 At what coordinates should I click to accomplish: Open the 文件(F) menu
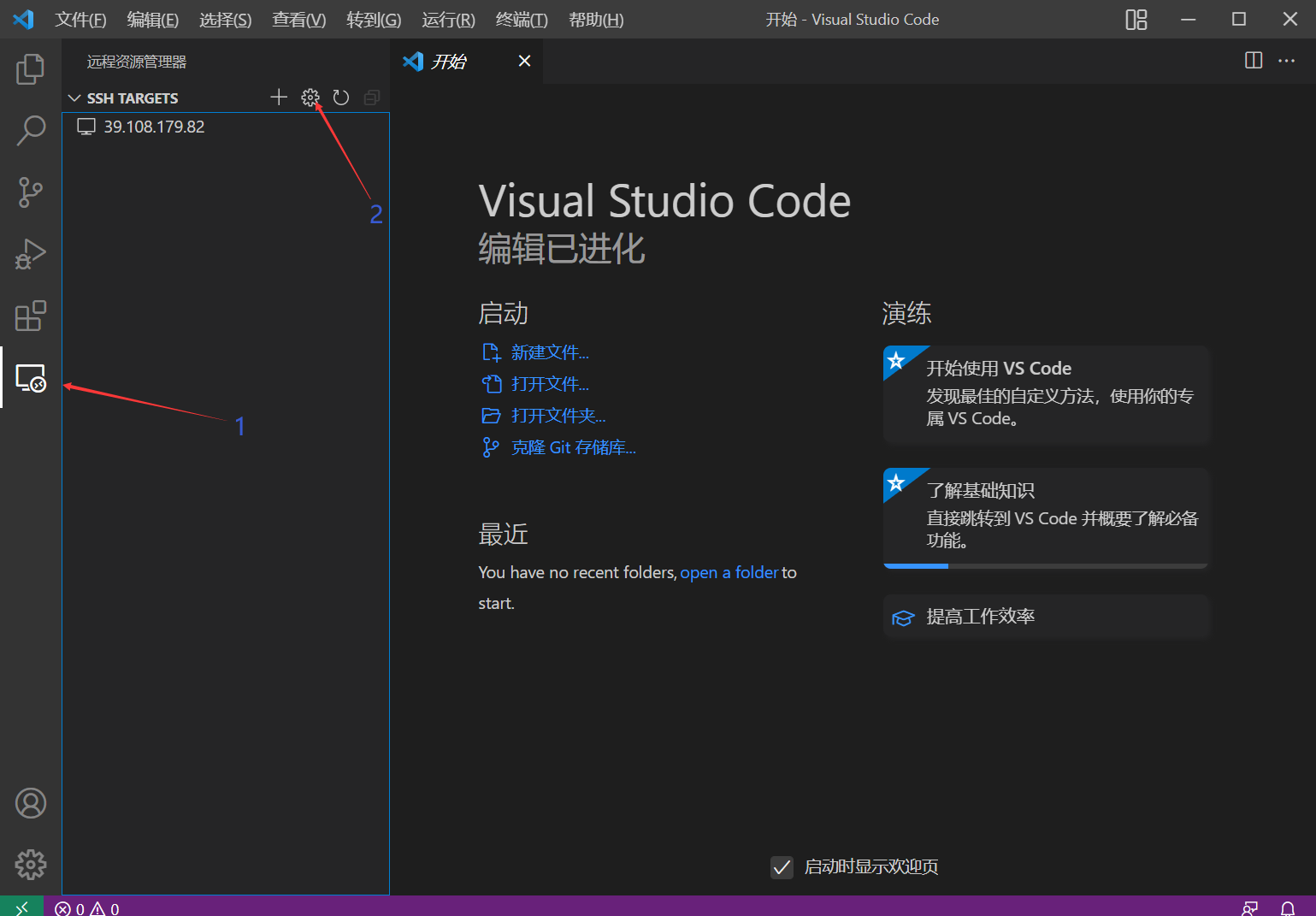coord(80,20)
